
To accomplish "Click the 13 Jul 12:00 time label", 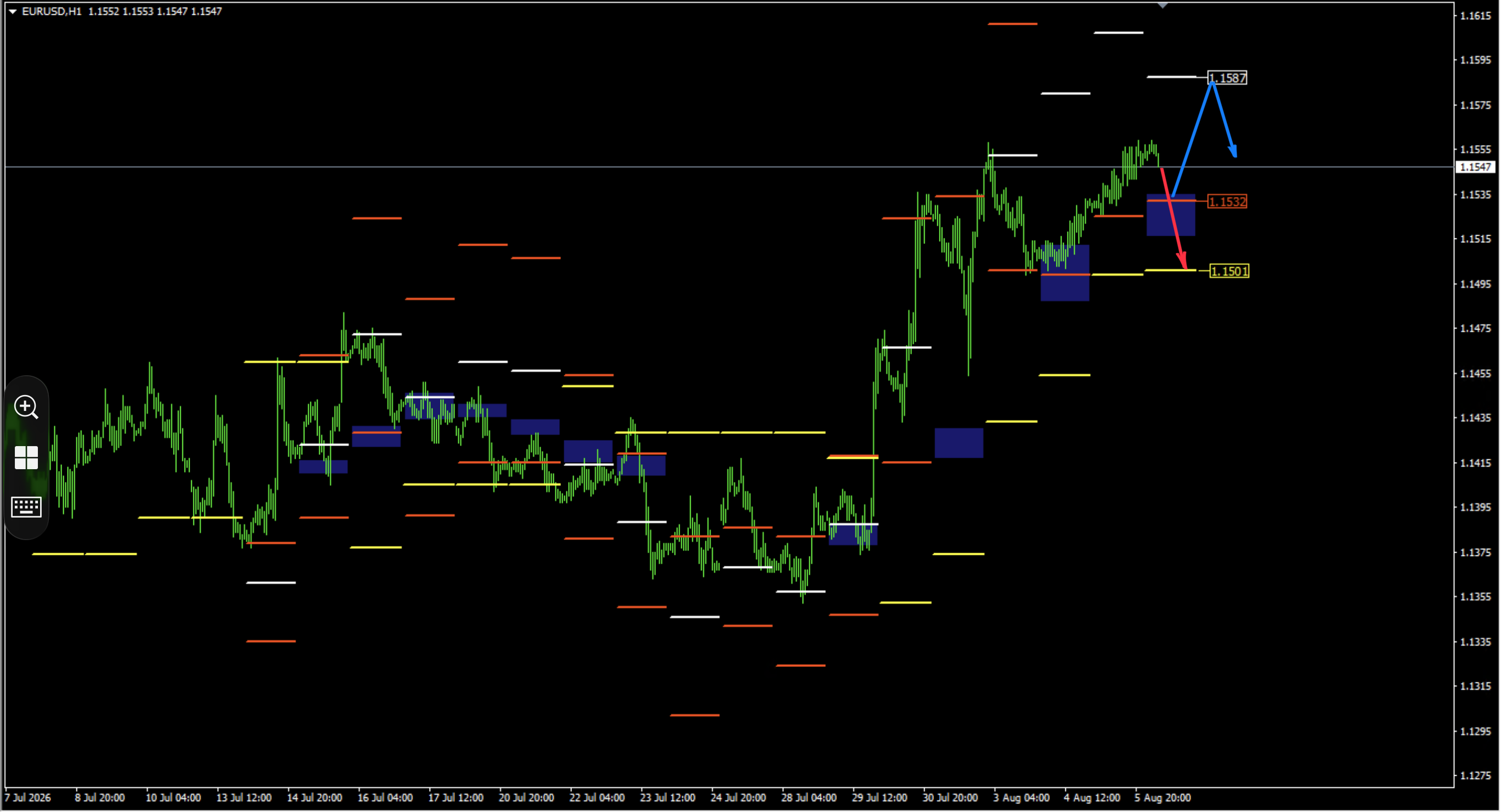I will (x=243, y=797).
